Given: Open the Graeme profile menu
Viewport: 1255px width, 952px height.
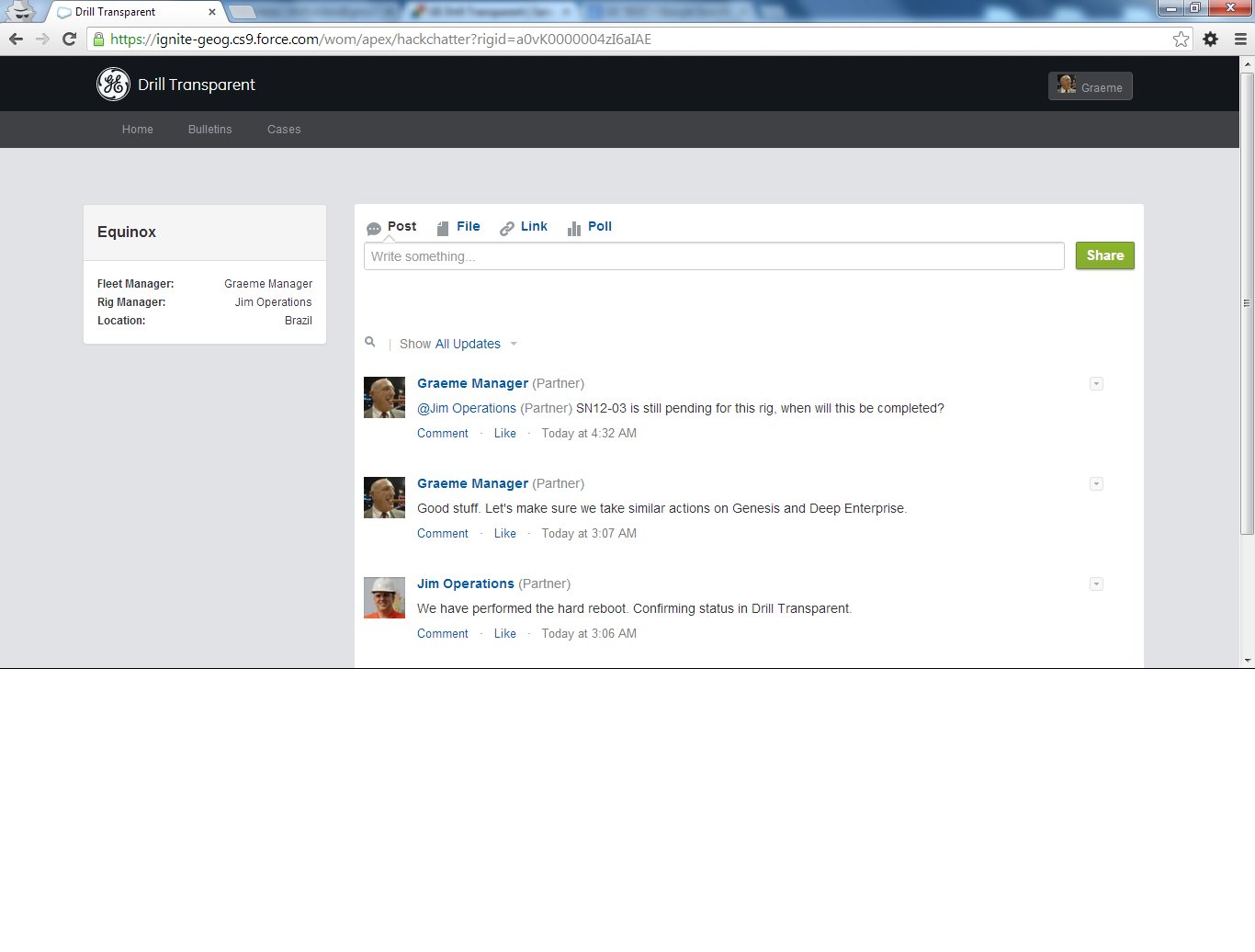Looking at the screenshot, I should click(x=1090, y=85).
